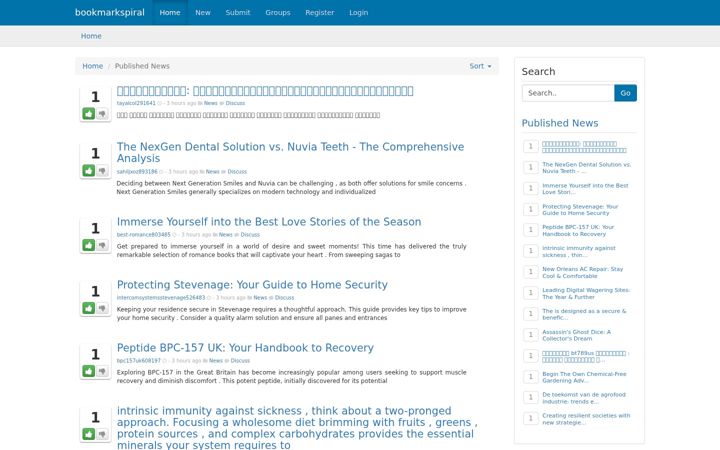
Task: Open the intrinsic immunity against sickness article
Action: tap(297, 428)
